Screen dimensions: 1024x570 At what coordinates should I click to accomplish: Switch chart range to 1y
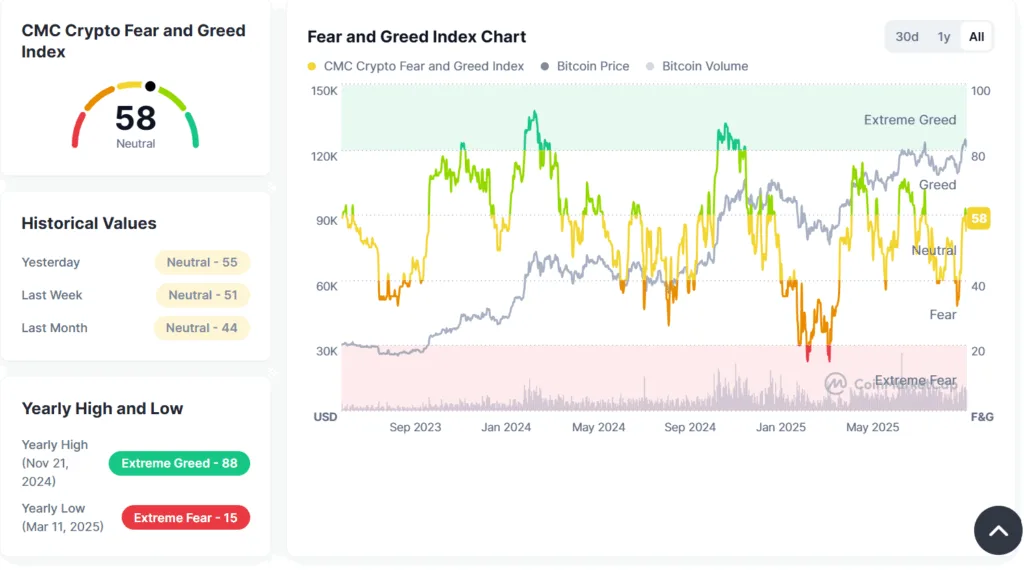(x=943, y=37)
